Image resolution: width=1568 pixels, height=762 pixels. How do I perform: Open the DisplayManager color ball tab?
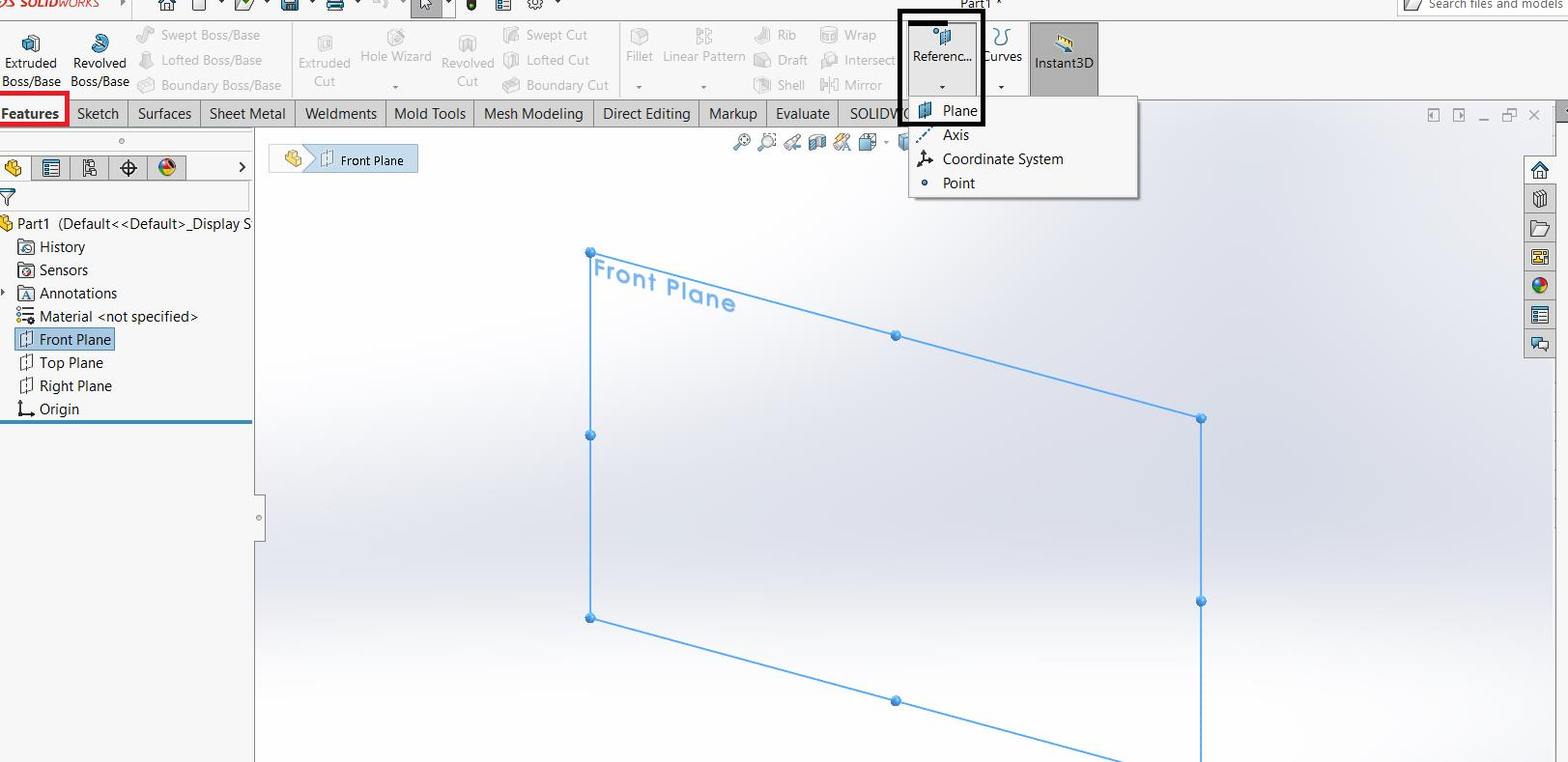coord(167,168)
